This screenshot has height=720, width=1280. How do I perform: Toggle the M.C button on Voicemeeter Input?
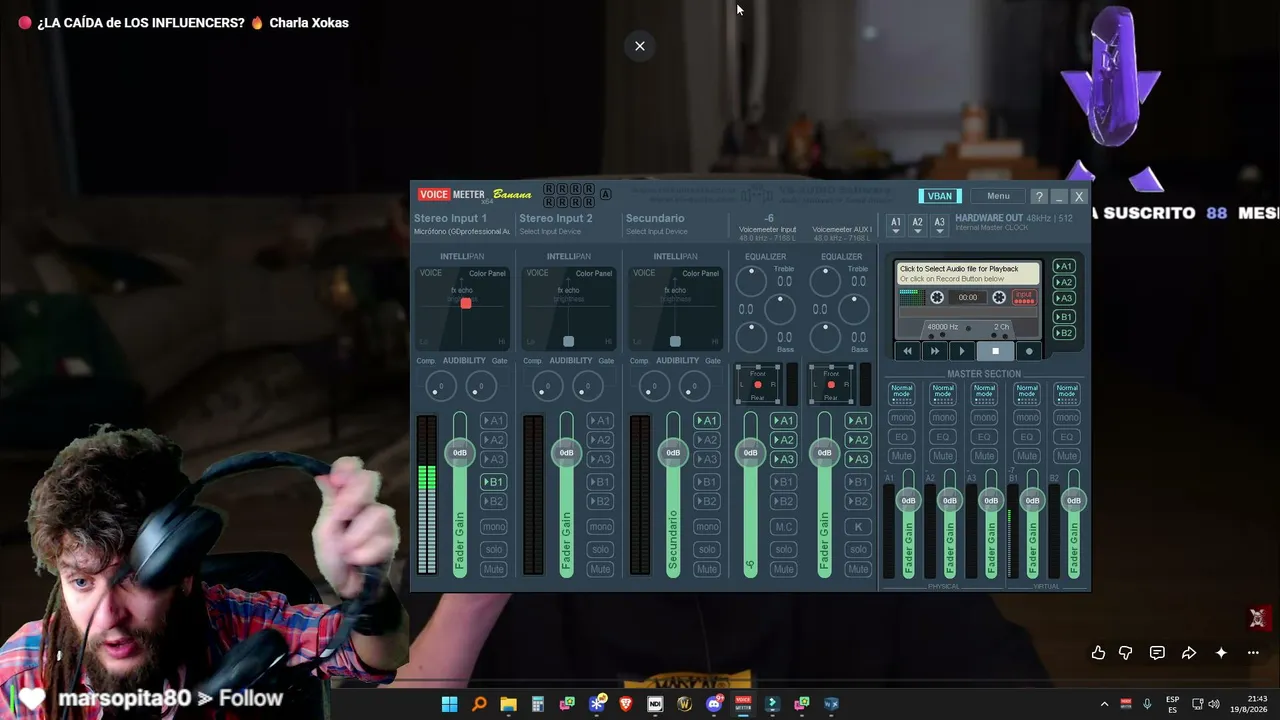[783, 527]
